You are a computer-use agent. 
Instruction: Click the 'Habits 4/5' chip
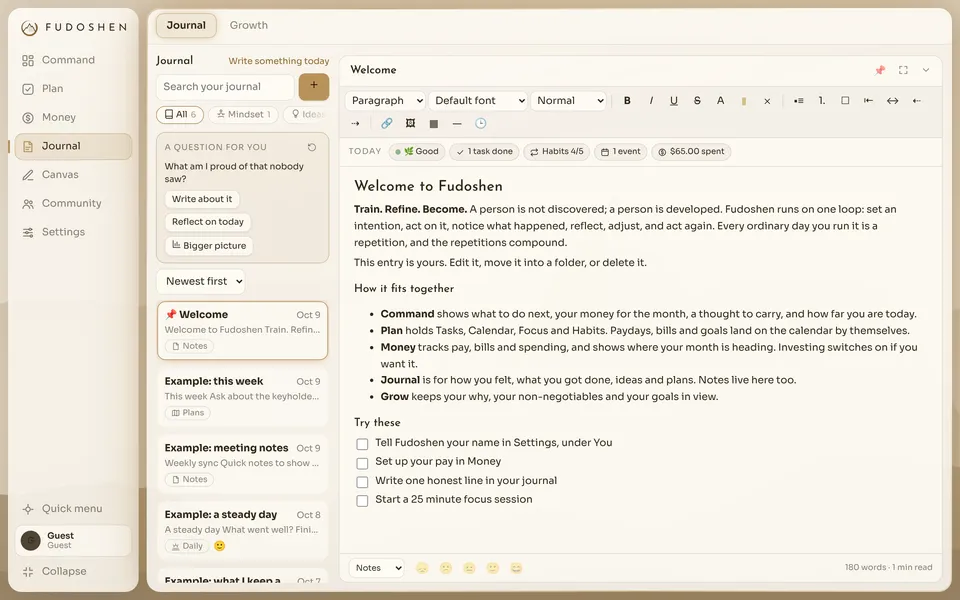point(557,152)
